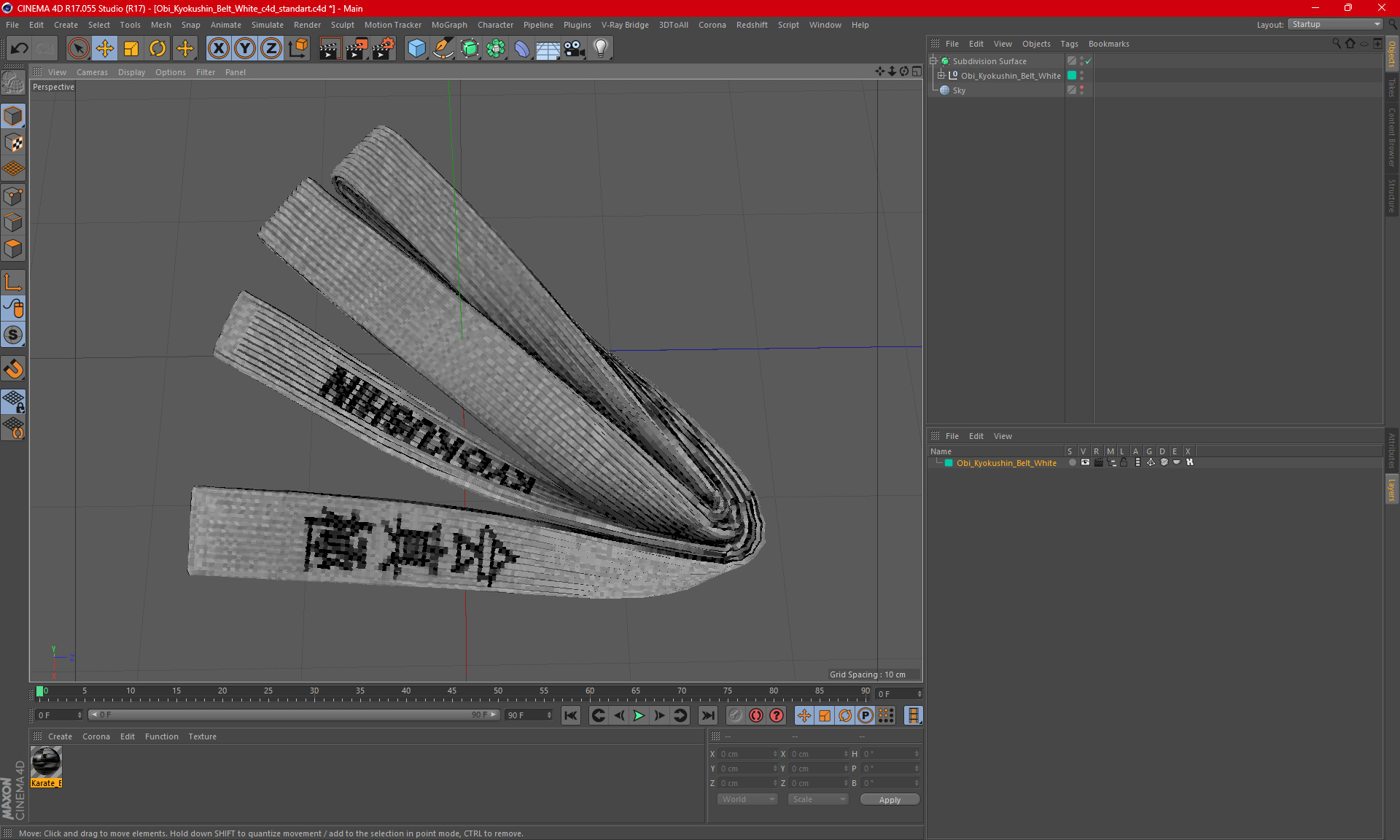Toggle Z axis lock
Image resolution: width=1400 pixels, height=840 pixels.
tap(271, 49)
